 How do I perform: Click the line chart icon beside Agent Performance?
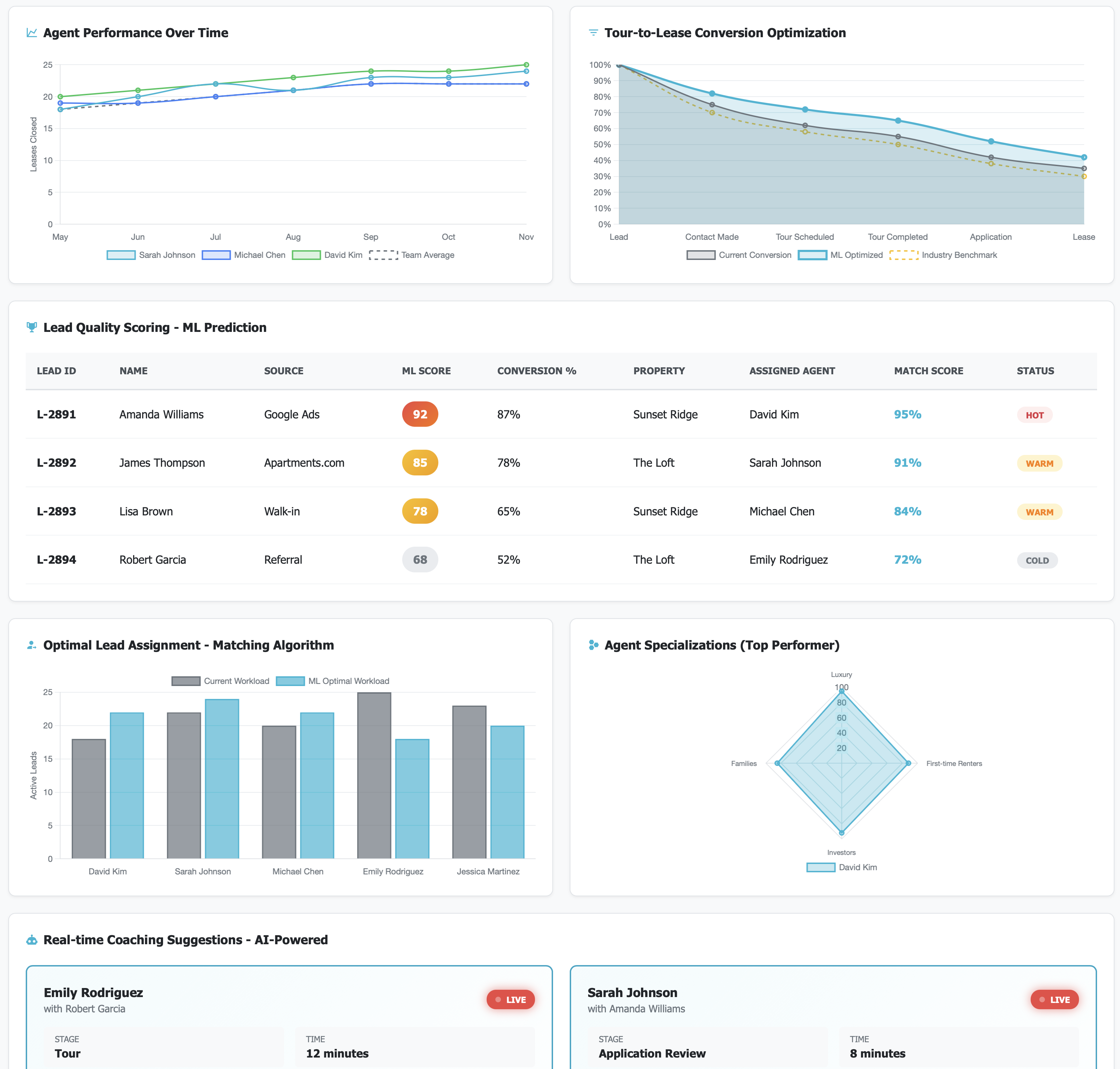click(32, 33)
